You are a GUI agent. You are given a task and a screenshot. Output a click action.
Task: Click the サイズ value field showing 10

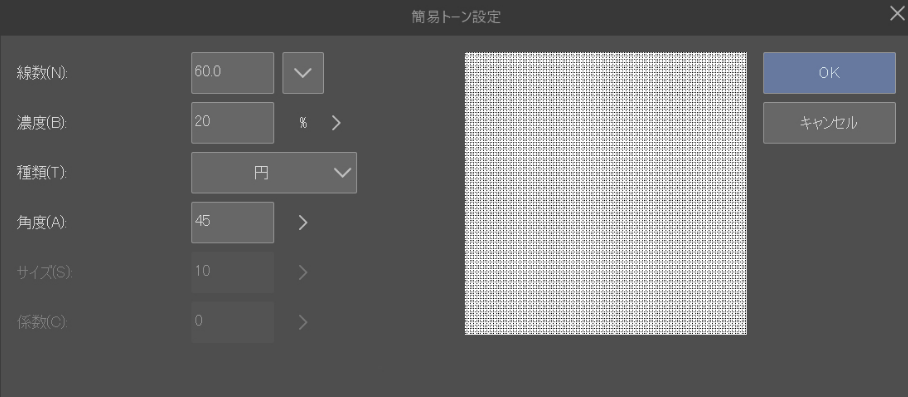click(x=232, y=272)
